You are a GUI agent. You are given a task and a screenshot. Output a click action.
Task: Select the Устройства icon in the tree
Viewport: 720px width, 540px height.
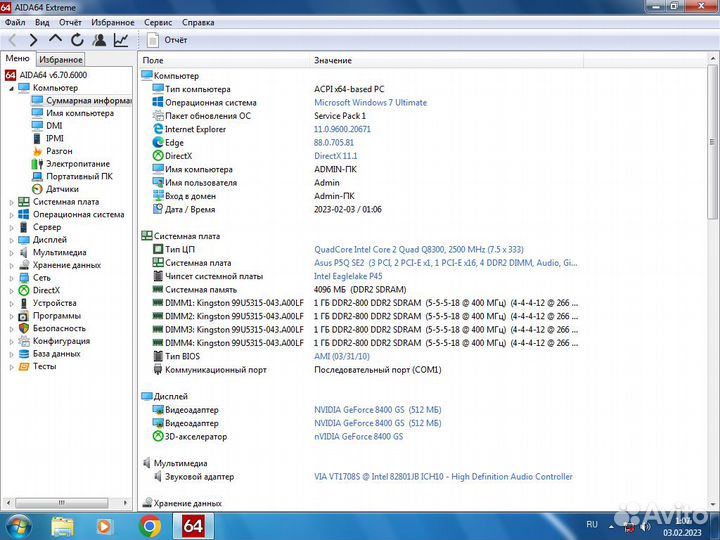(24, 303)
